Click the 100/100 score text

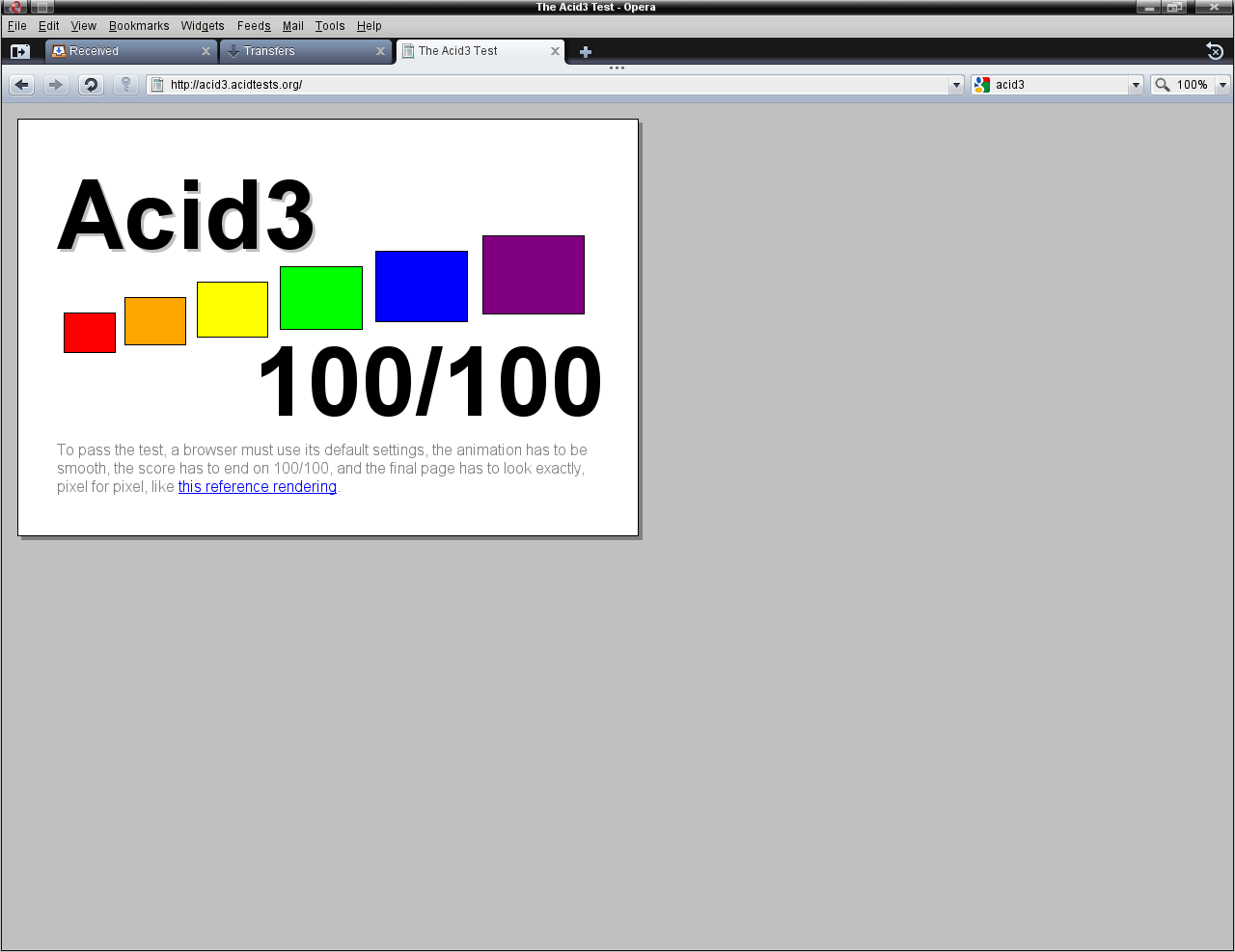(x=430, y=383)
